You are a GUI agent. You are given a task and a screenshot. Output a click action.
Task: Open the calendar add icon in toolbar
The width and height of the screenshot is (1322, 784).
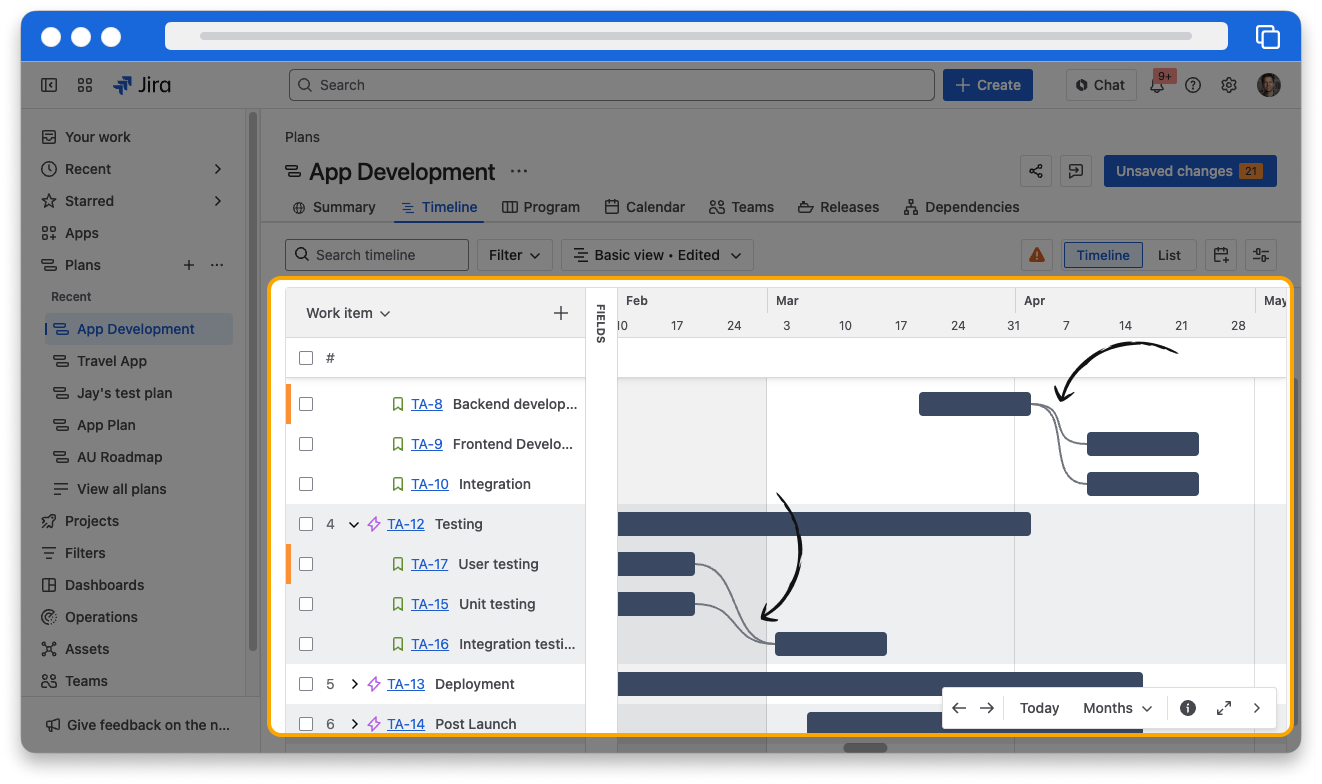1221,255
